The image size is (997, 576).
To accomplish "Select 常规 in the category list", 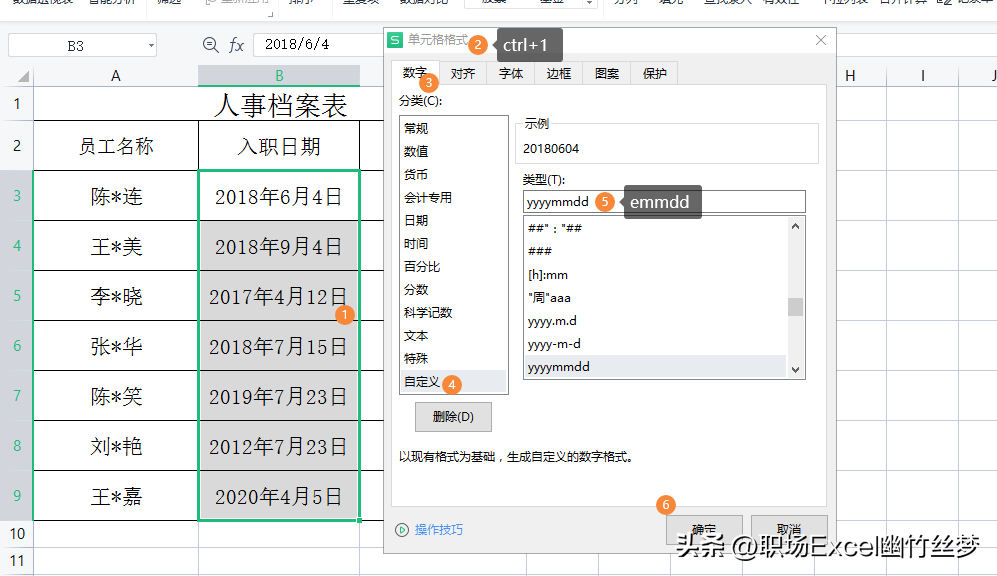I will 453,128.
